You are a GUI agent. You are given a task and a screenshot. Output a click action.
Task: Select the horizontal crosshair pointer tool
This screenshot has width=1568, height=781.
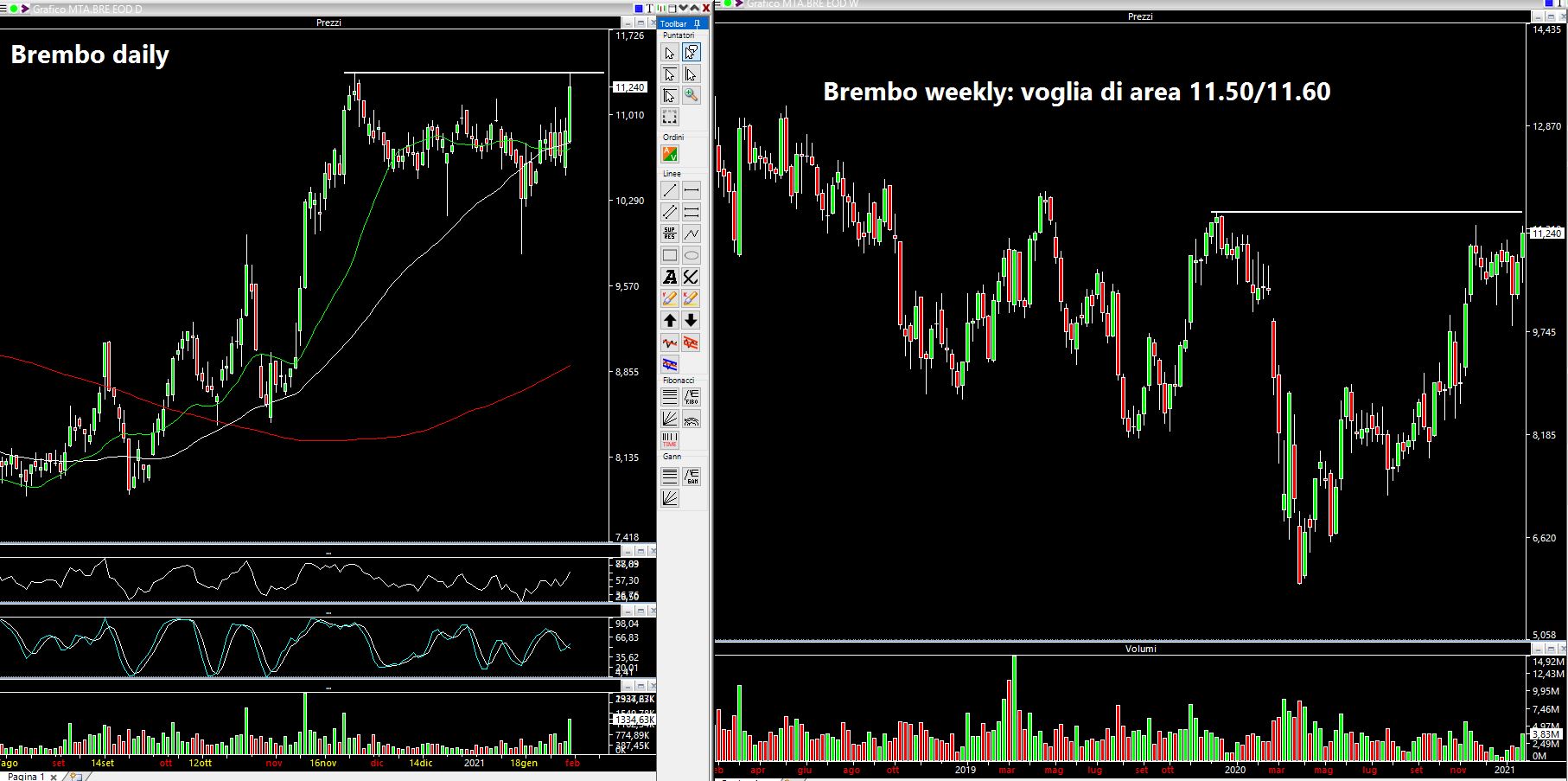pos(669,74)
